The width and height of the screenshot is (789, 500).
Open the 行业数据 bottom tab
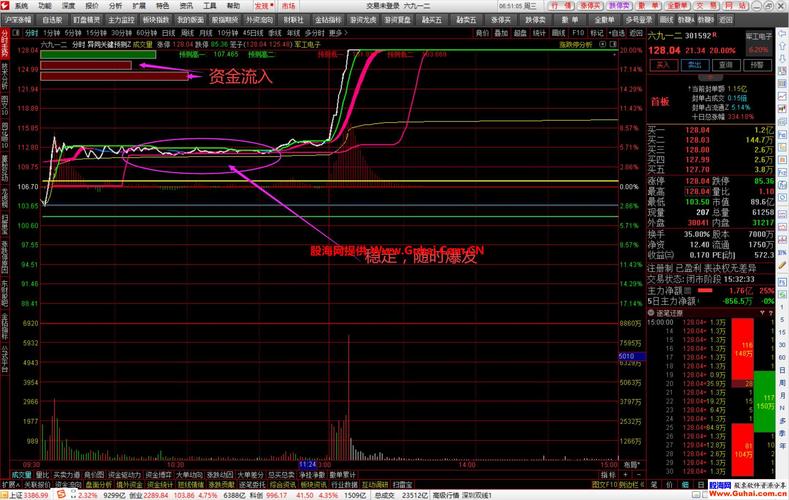click(x=344, y=485)
